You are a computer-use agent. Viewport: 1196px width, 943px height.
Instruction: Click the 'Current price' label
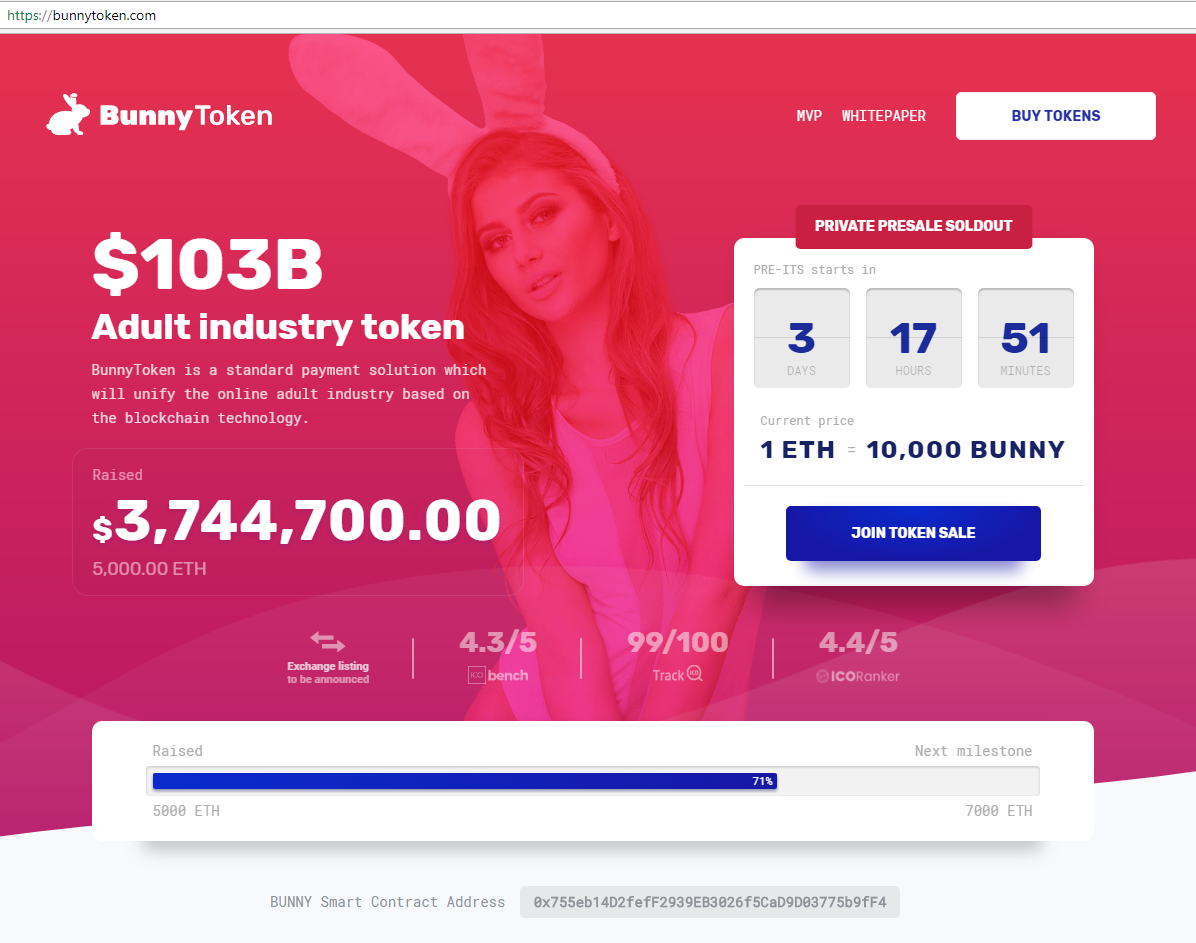807,420
